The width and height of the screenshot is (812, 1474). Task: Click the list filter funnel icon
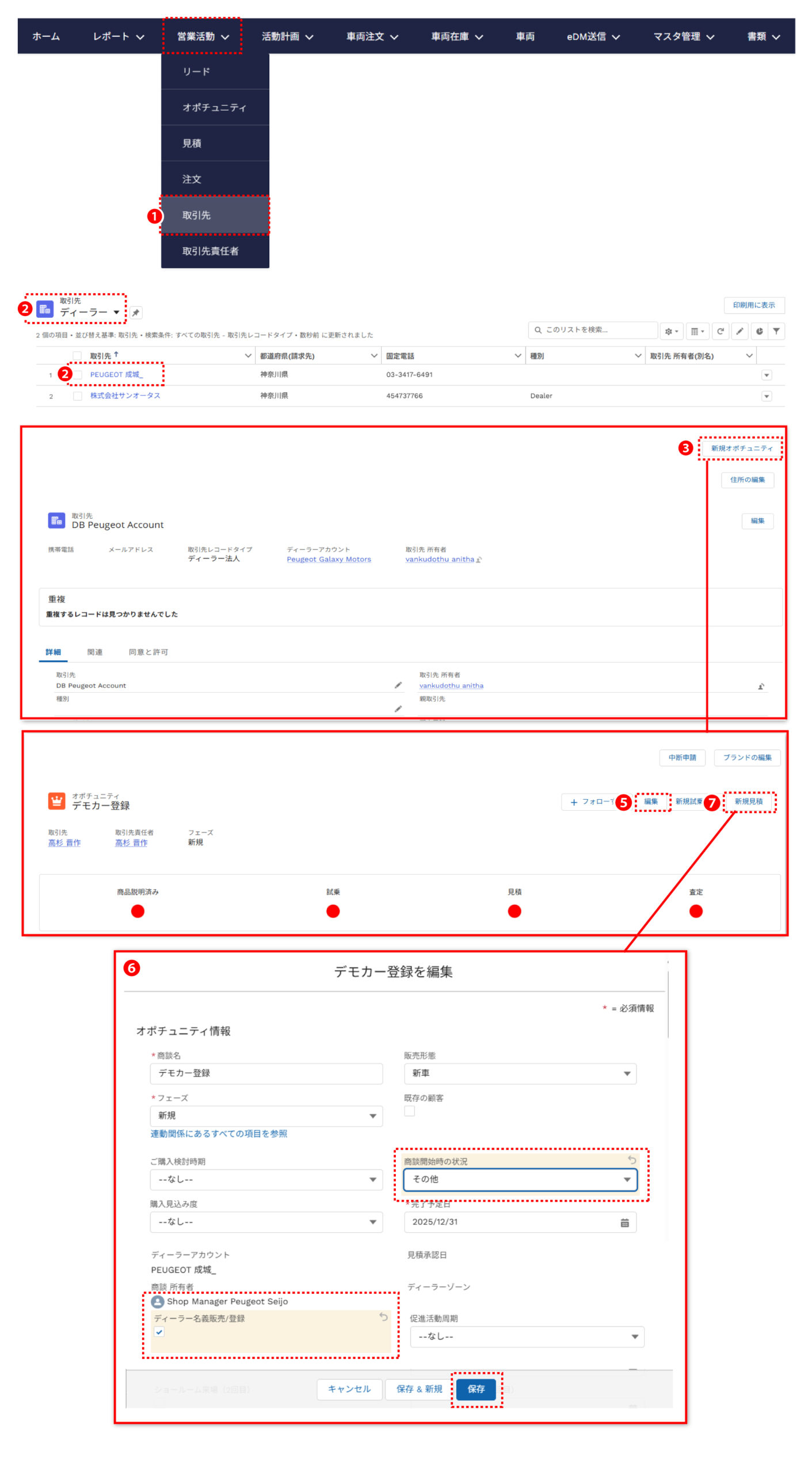tap(776, 331)
